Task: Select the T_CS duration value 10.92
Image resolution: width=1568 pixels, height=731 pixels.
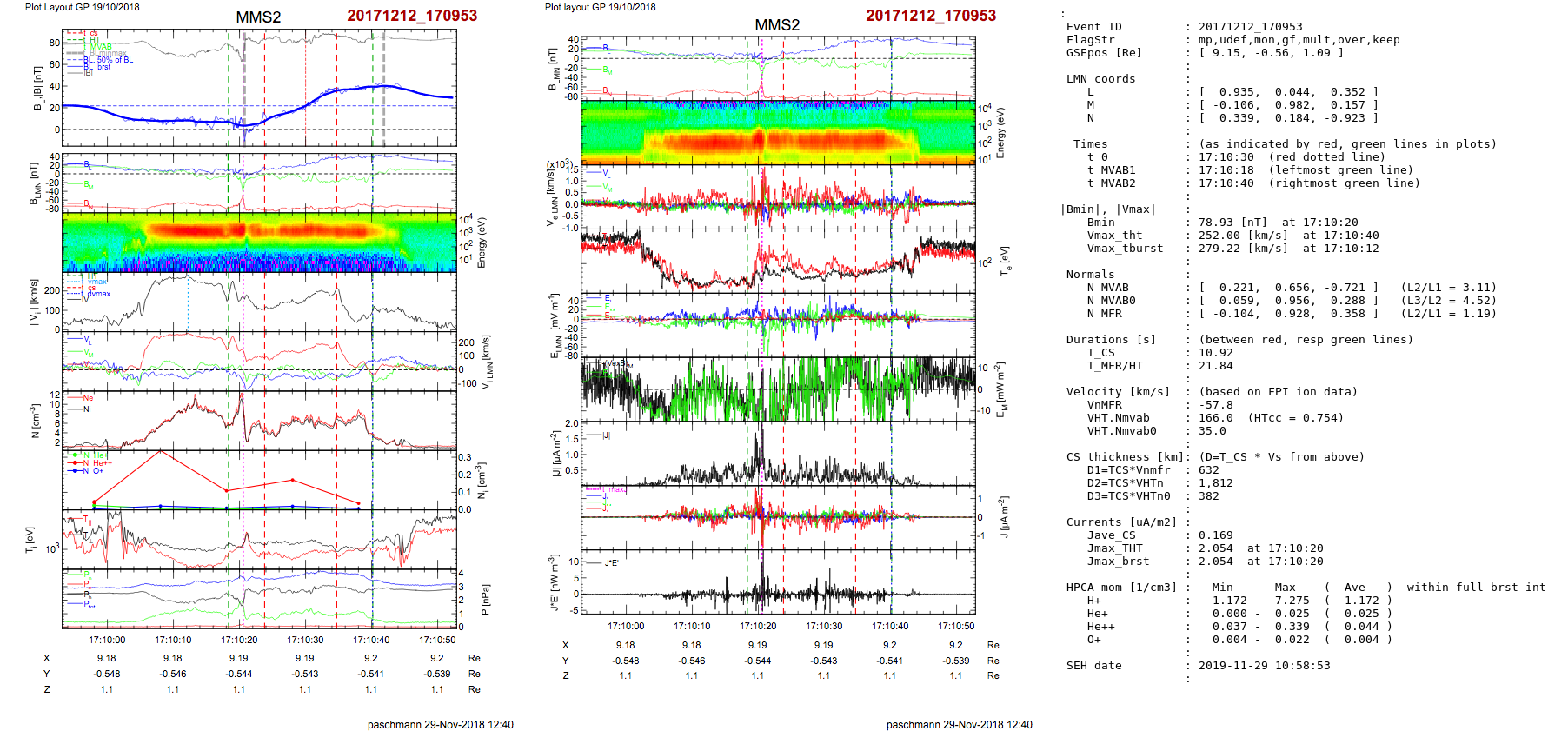Action: coord(1216,353)
